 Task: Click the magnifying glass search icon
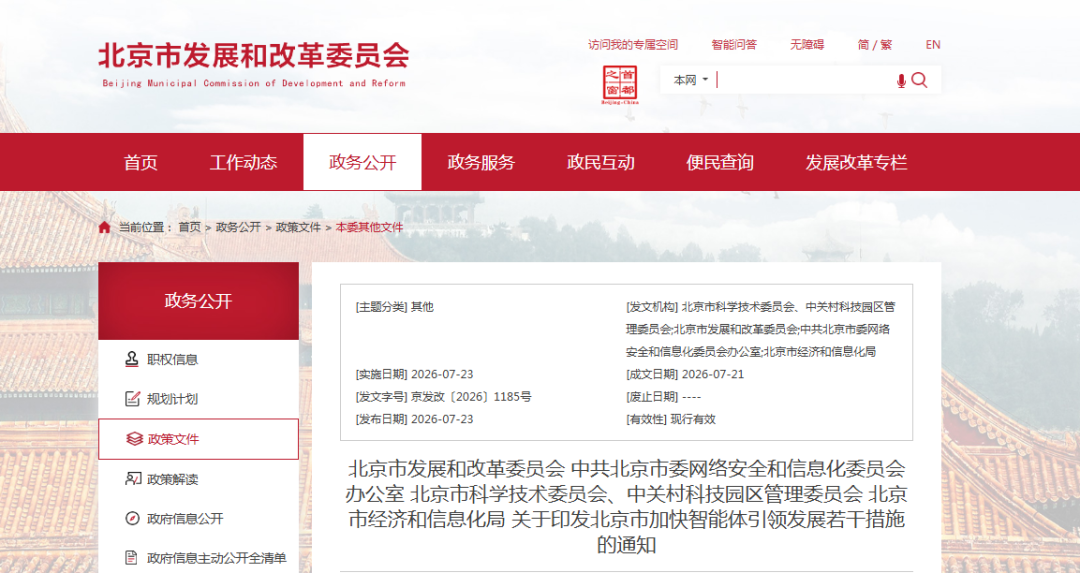(x=919, y=80)
